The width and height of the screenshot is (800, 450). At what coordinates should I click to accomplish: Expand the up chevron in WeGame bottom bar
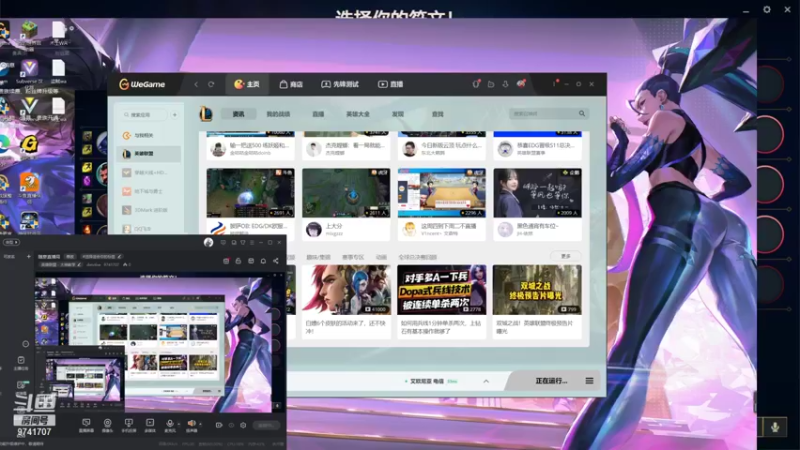tap(486, 381)
